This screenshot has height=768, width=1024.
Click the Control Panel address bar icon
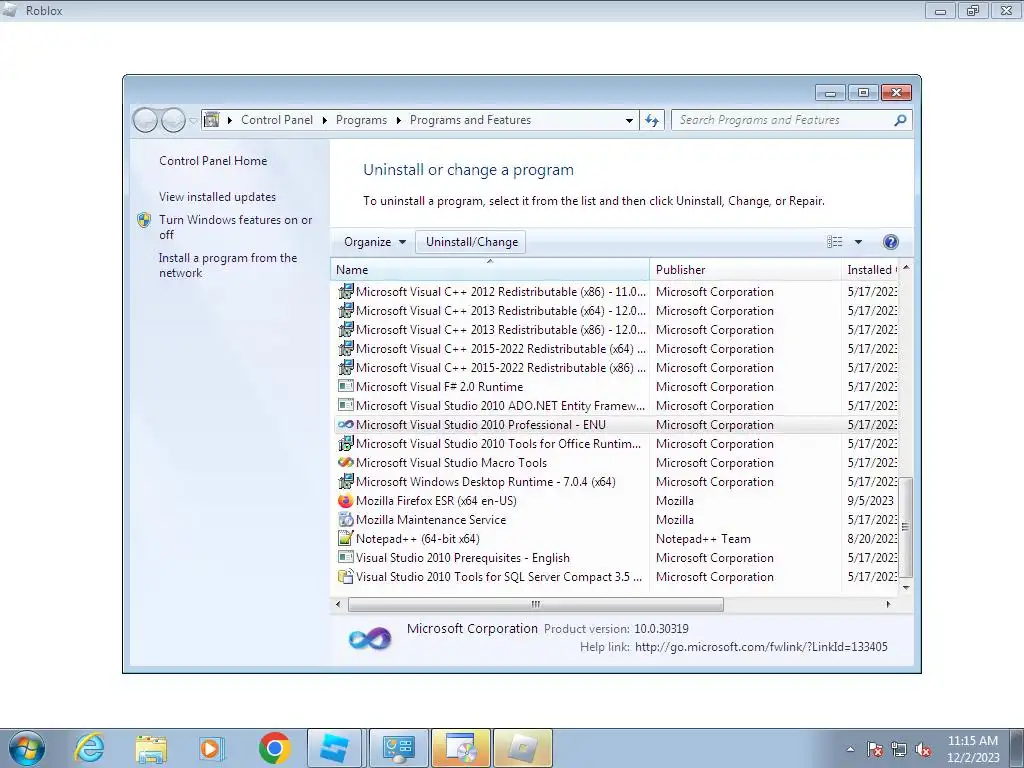(212, 120)
